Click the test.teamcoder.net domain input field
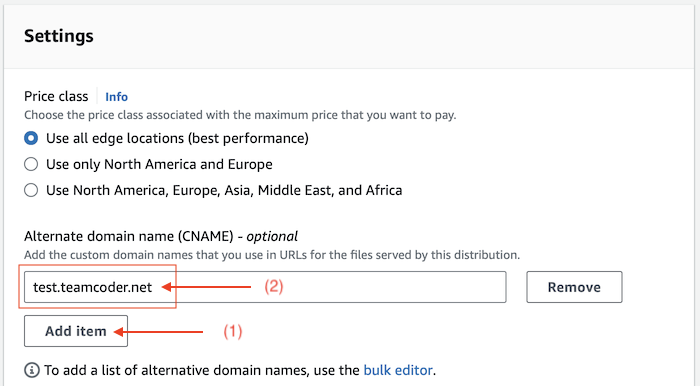Viewport: 700px width, 386px height. (265, 287)
